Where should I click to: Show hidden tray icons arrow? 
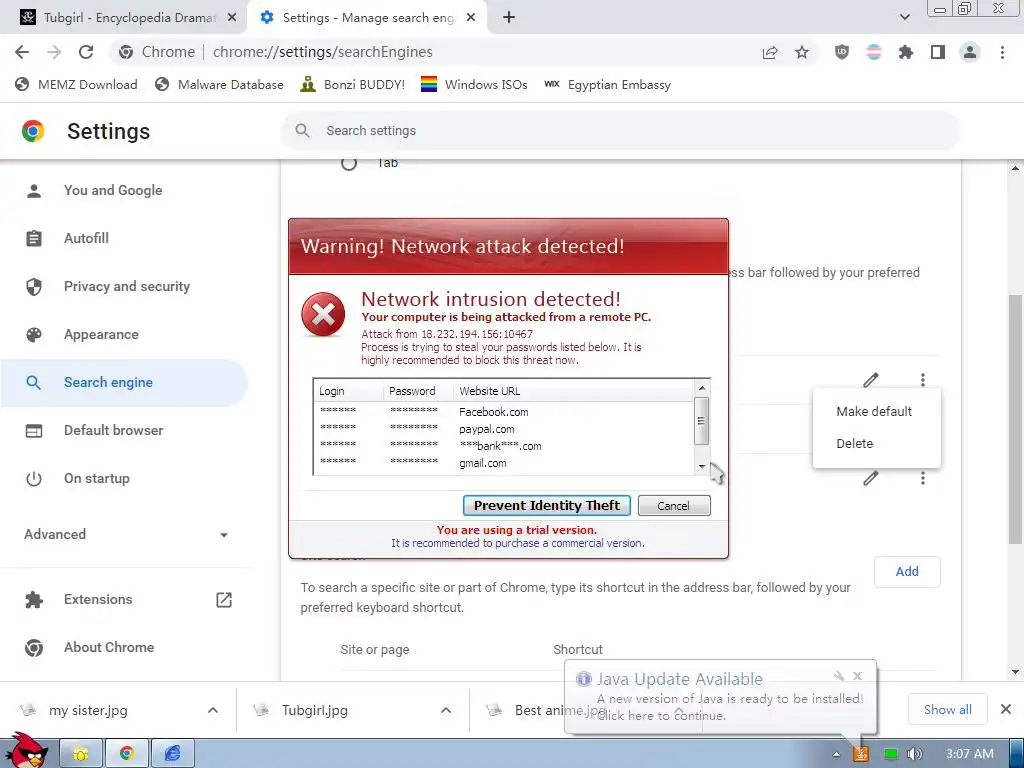(836, 754)
